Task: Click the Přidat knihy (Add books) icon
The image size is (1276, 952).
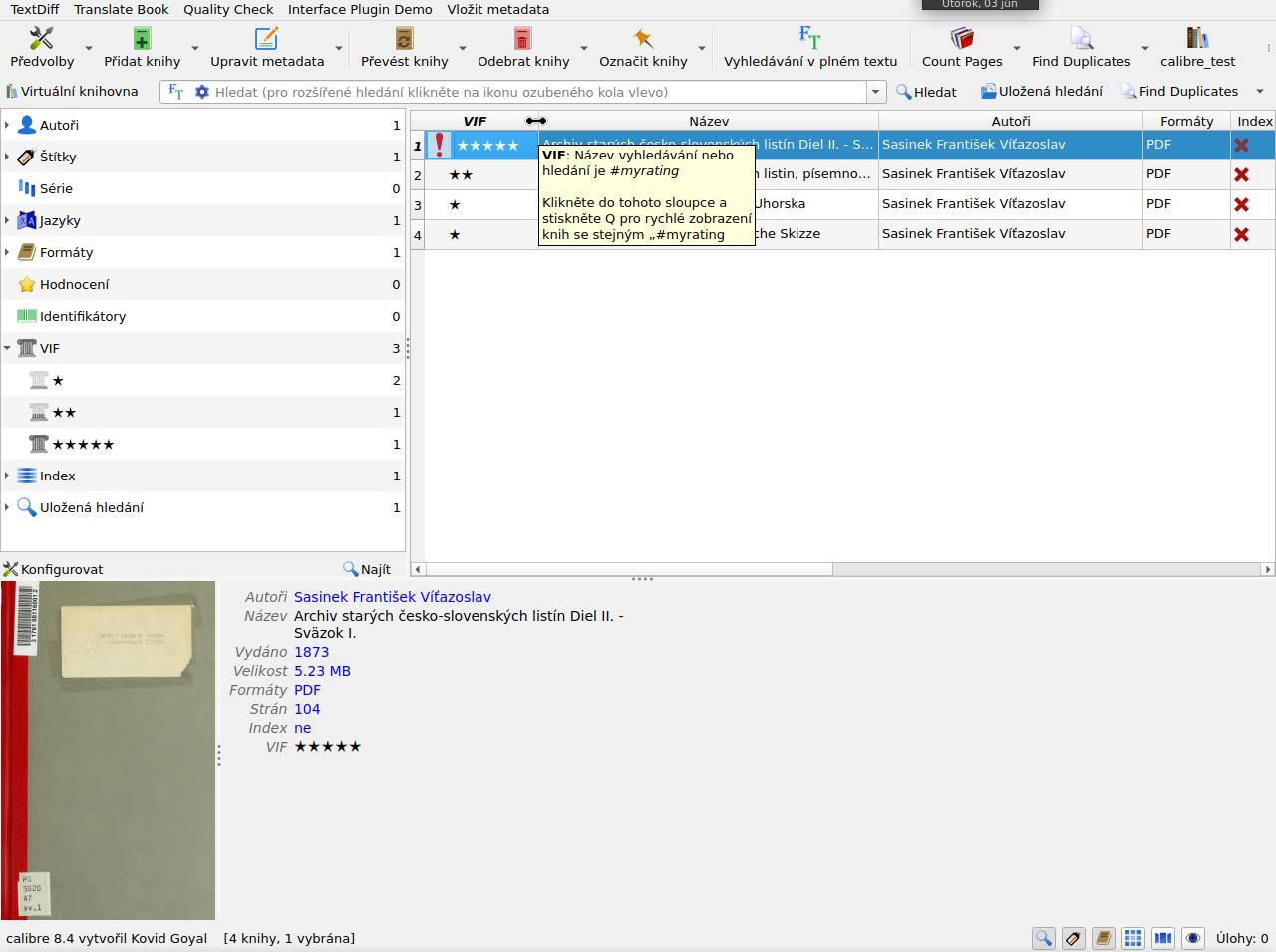Action: [x=142, y=39]
